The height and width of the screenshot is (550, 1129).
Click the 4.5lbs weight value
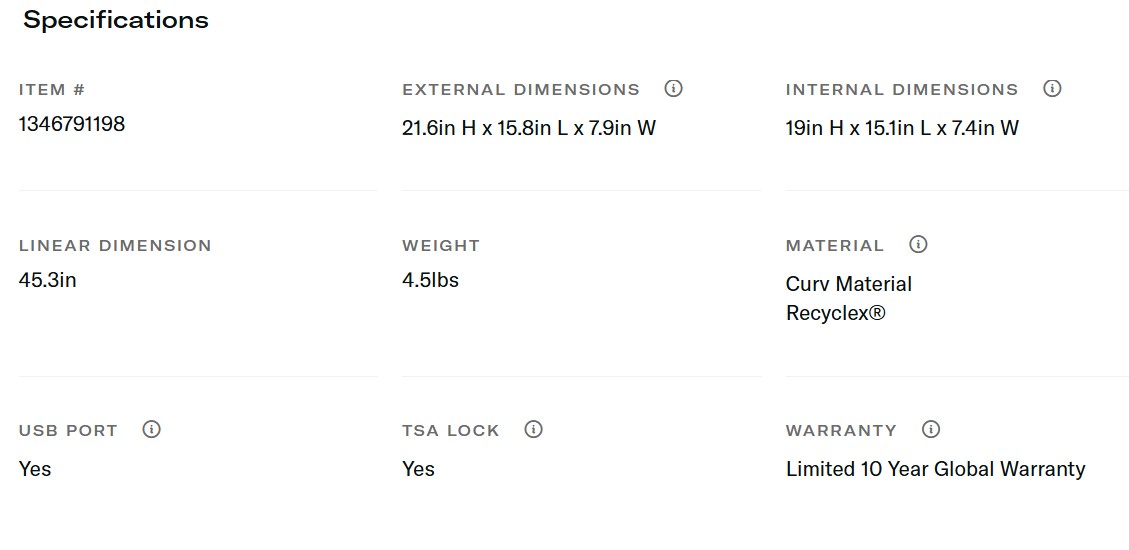(431, 280)
